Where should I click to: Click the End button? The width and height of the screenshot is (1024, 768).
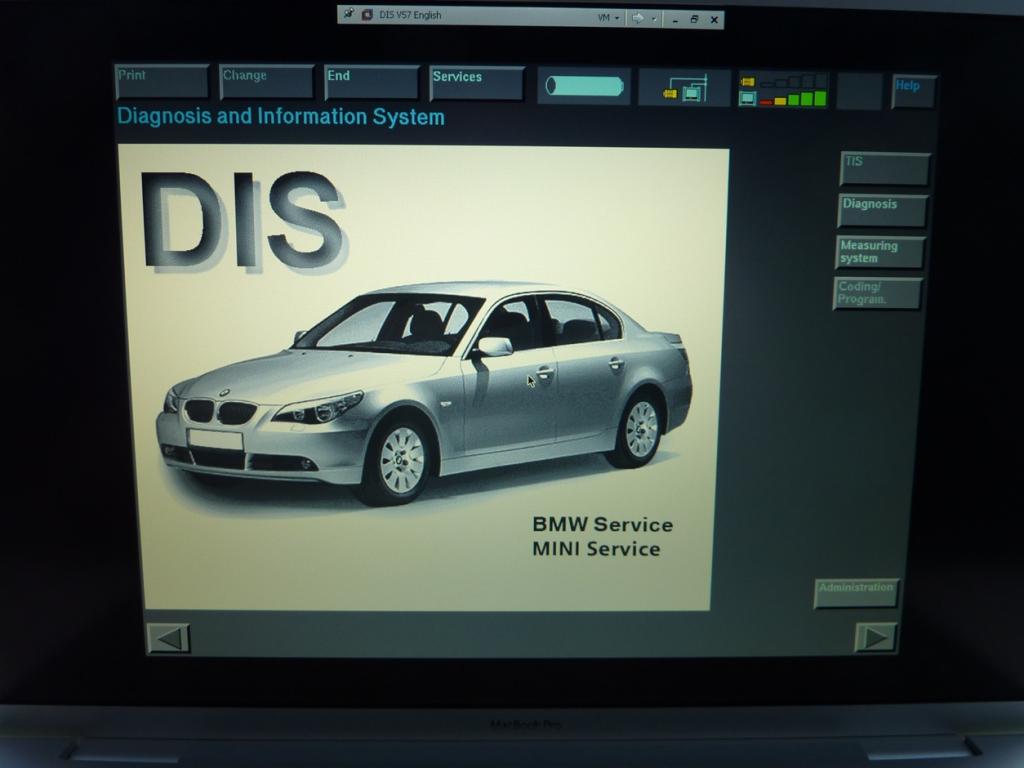click(x=372, y=83)
